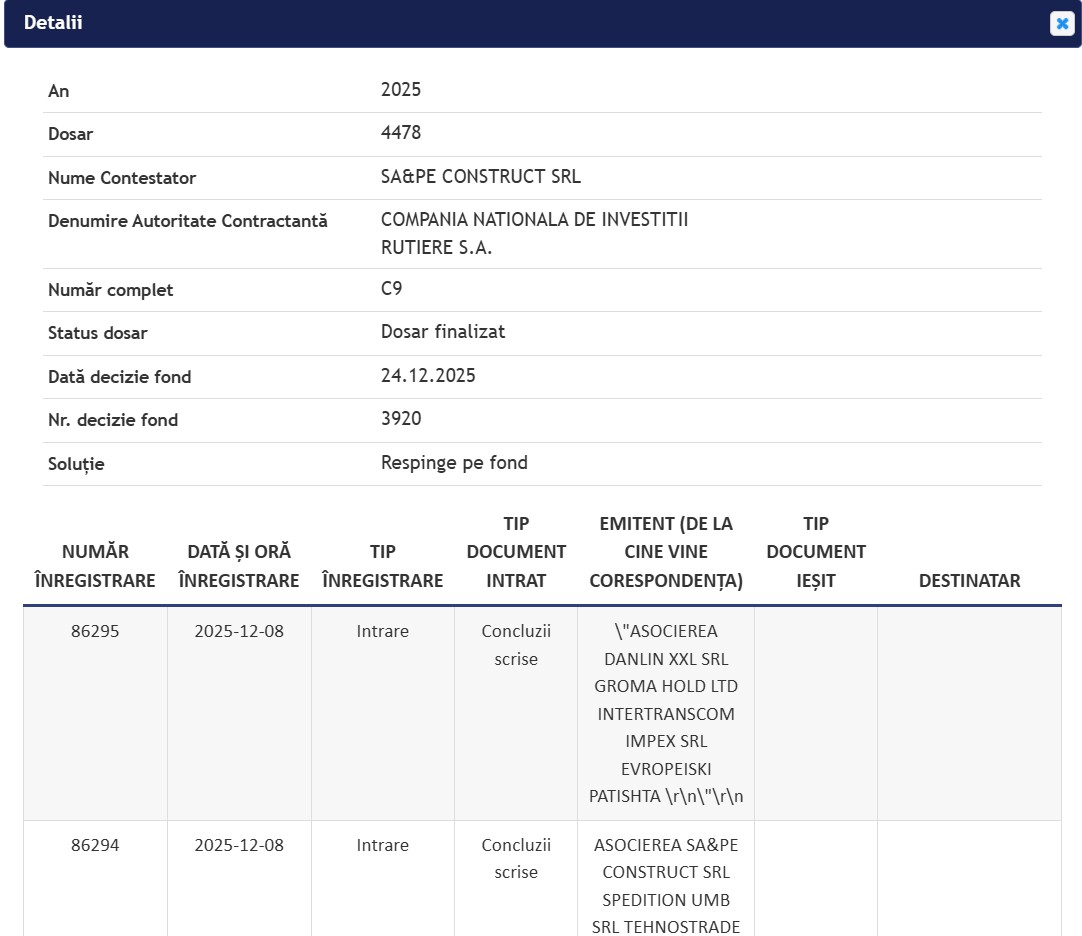Select registration number 86295 cell
The height and width of the screenshot is (936, 1082).
[x=95, y=632]
